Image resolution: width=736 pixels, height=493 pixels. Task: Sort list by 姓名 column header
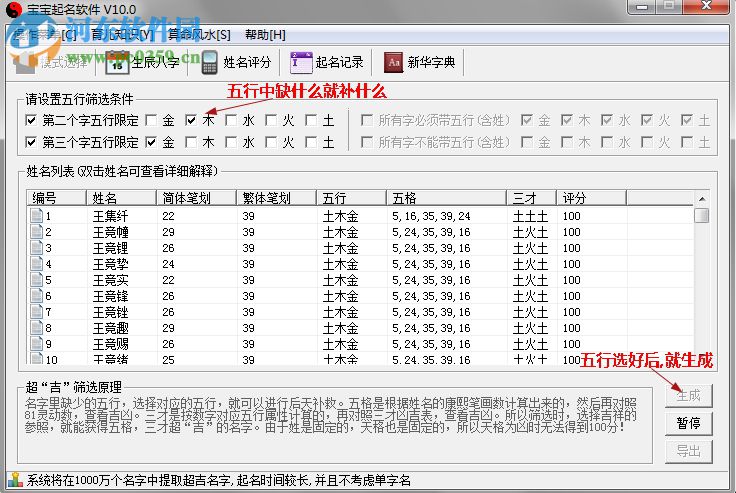pos(121,198)
